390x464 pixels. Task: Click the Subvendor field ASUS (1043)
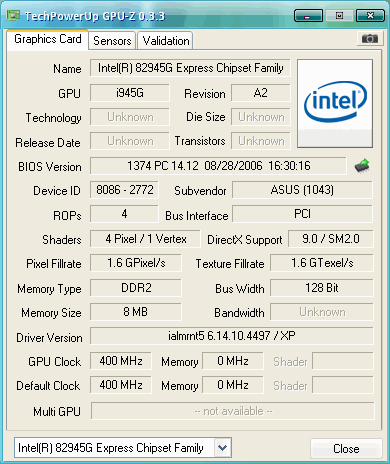click(x=302, y=190)
